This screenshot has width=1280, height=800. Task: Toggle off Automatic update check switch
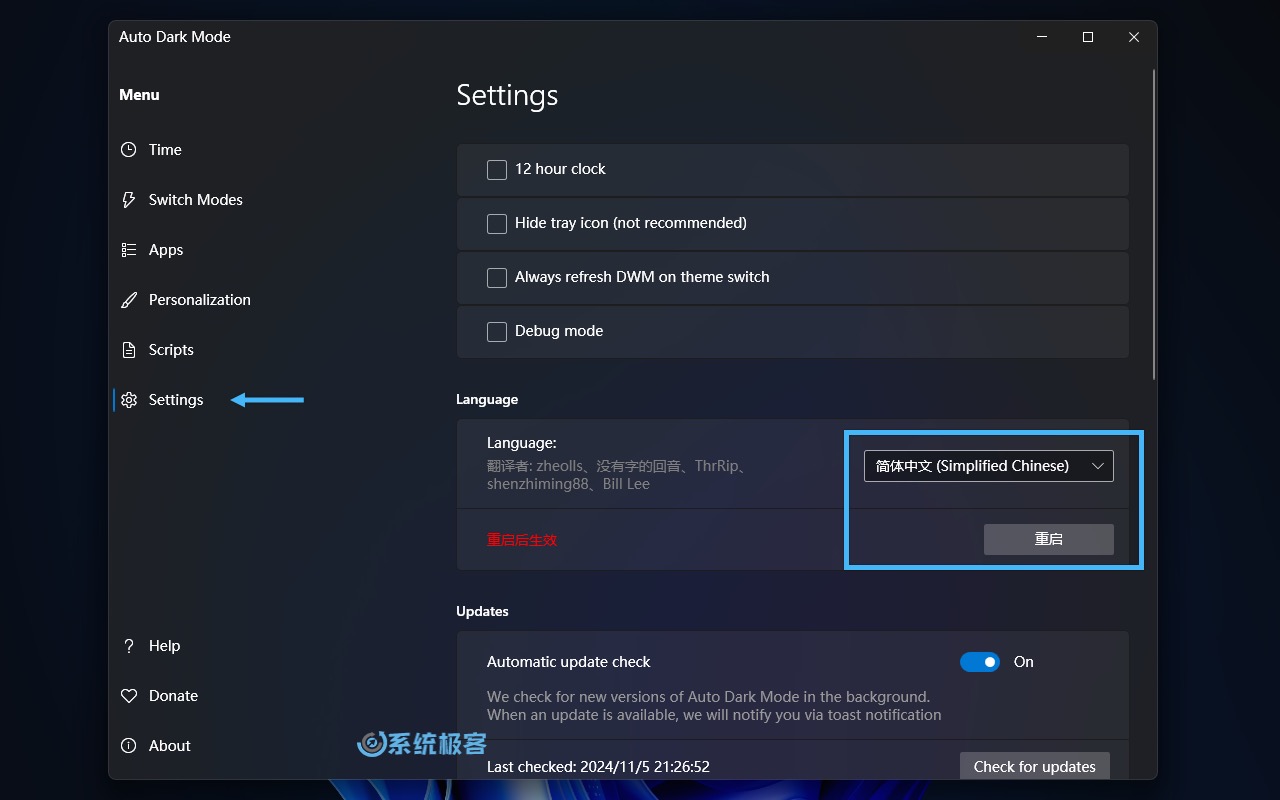coord(980,662)
